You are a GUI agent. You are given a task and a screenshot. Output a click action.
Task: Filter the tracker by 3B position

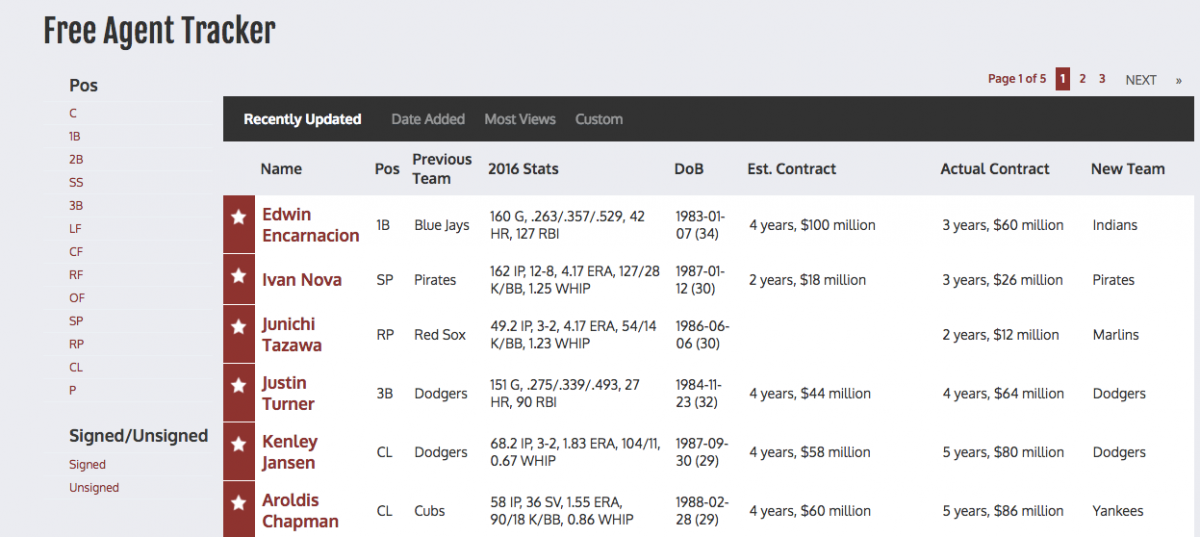coord(76,206)
